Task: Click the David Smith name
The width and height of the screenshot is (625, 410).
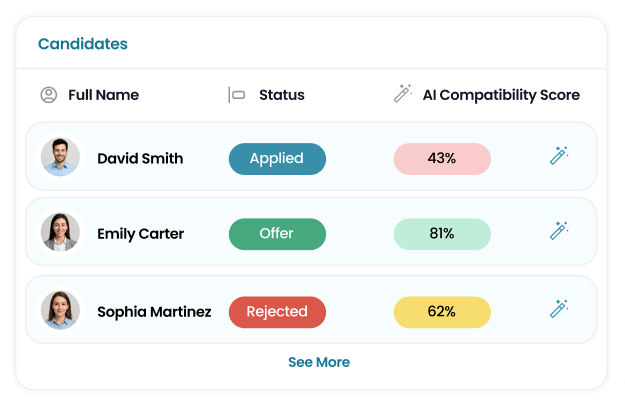Action: click(140, 158)
